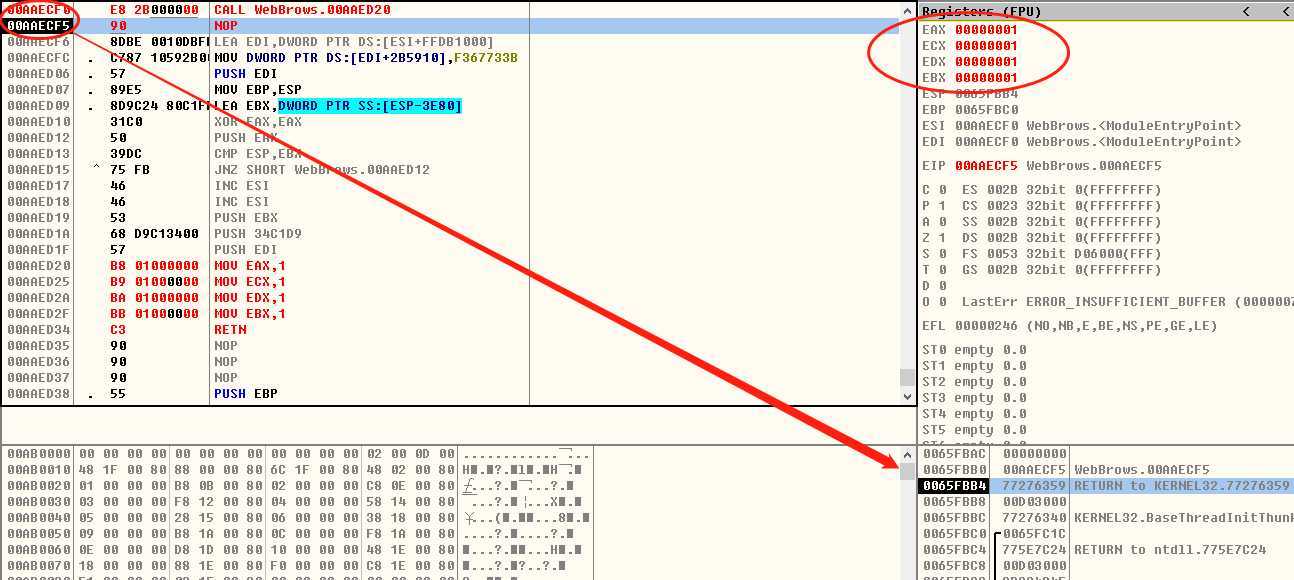Viewport: 1294px width, 580px height.
Task: Select the Z flag DS segment line
Action: 1041,238
